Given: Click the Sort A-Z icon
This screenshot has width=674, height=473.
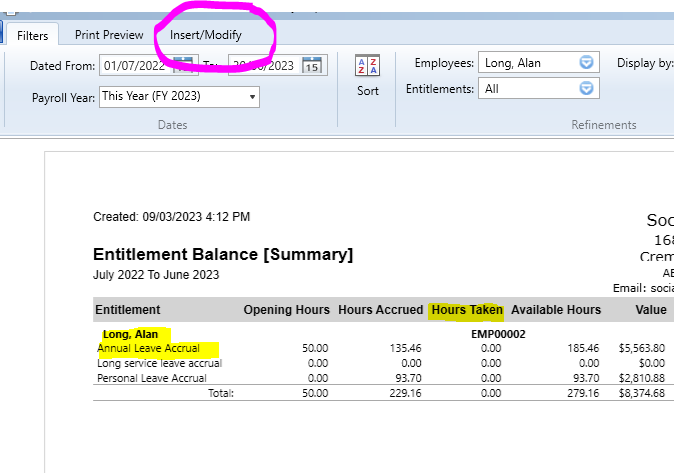Looking at the screenshot, I should (x=367, y=66).
